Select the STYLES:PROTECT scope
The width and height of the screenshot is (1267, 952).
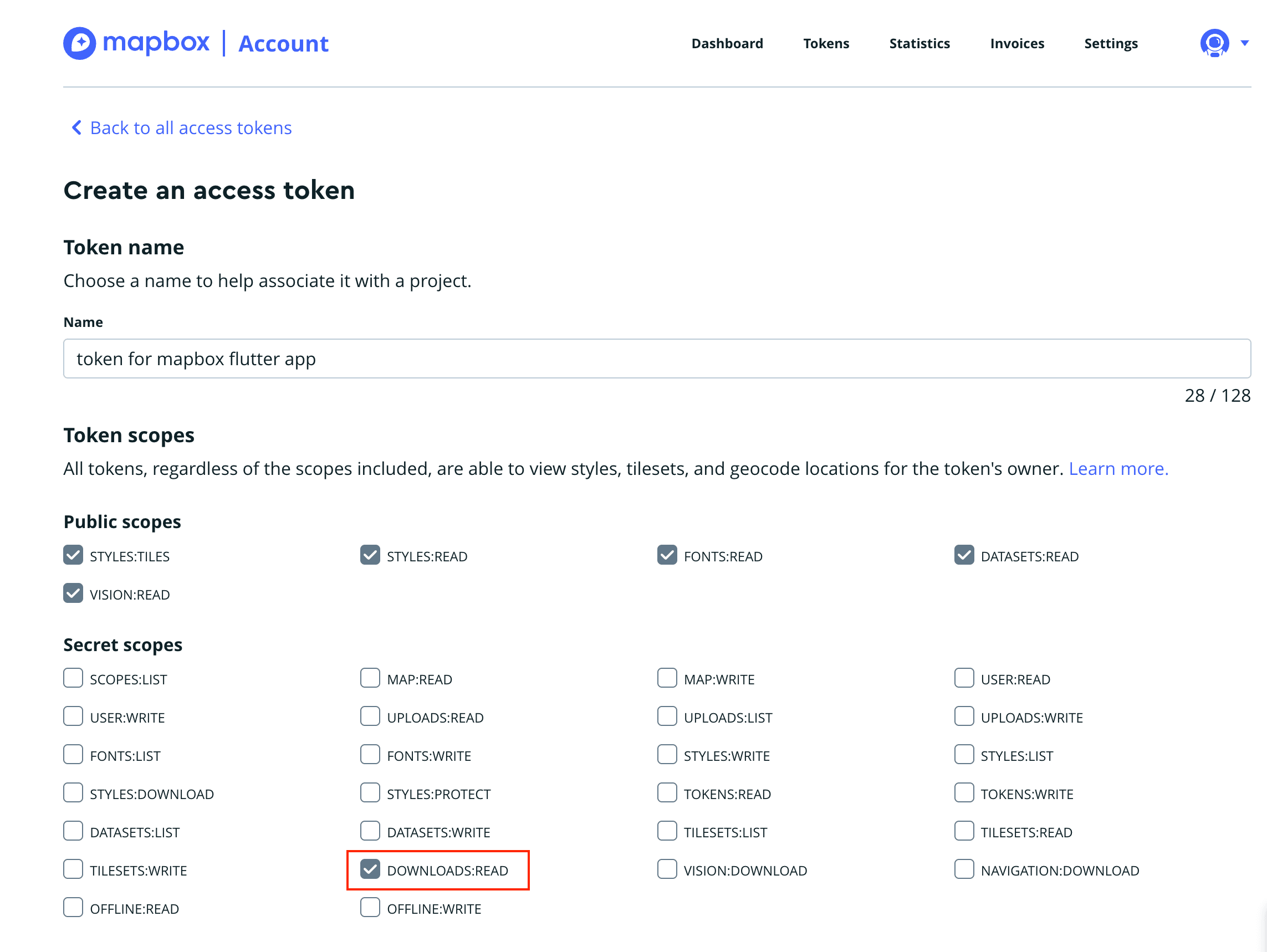[370, 794]
